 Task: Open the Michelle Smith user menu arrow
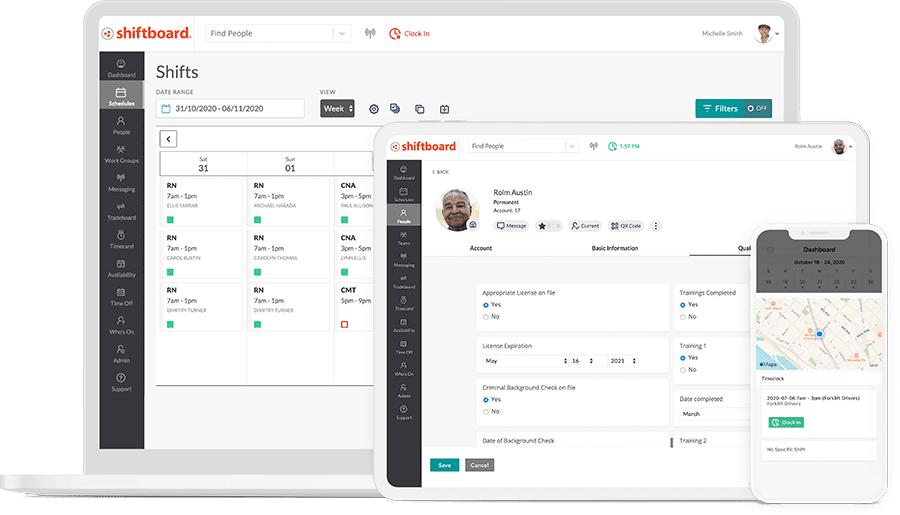point(777,34)
